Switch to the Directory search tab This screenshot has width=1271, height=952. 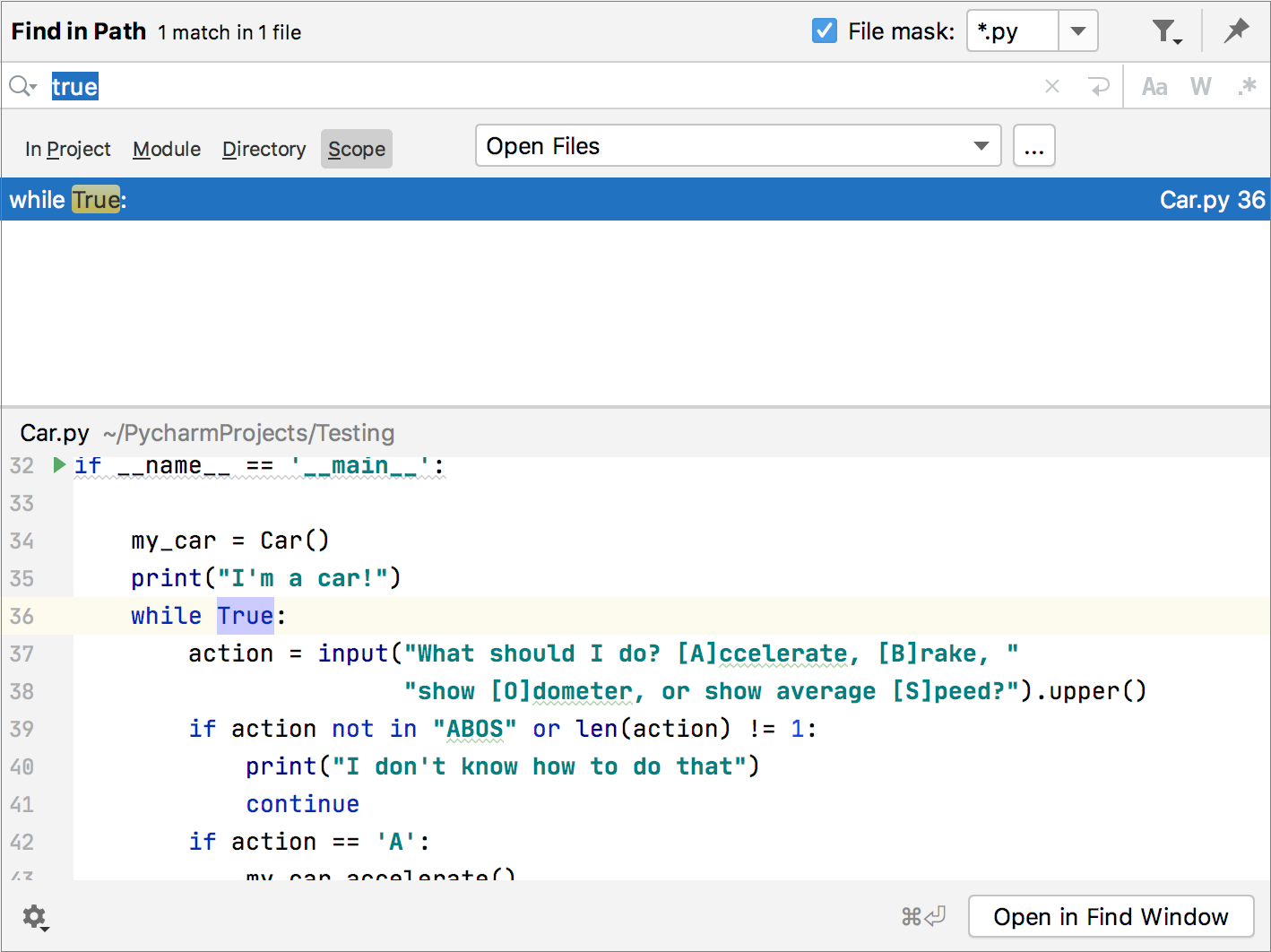pyautogui.click(x=264, y=149)
